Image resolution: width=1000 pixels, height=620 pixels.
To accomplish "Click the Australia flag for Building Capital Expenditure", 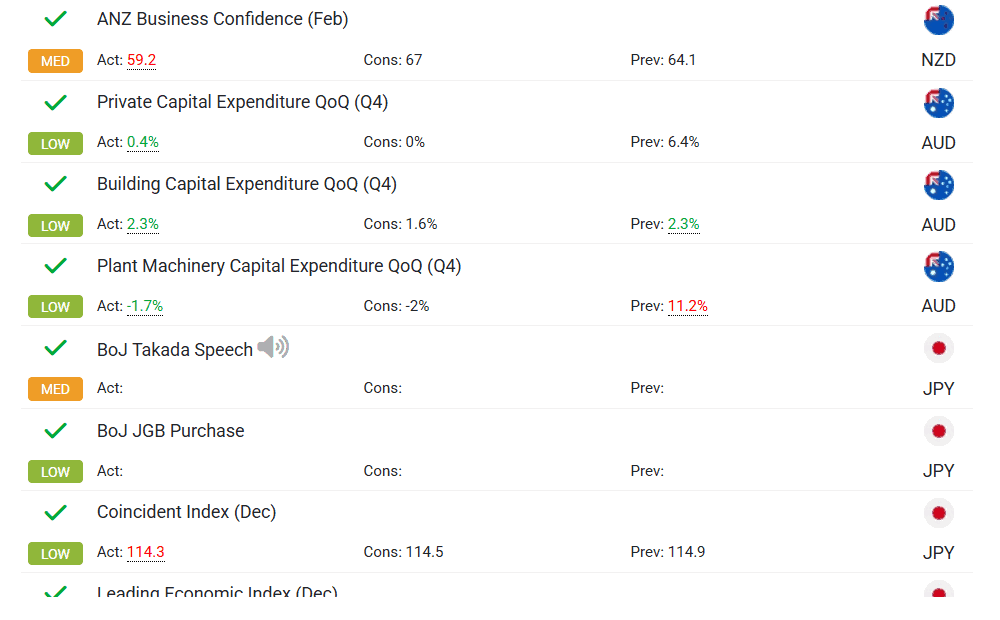I will coord(939,185).
